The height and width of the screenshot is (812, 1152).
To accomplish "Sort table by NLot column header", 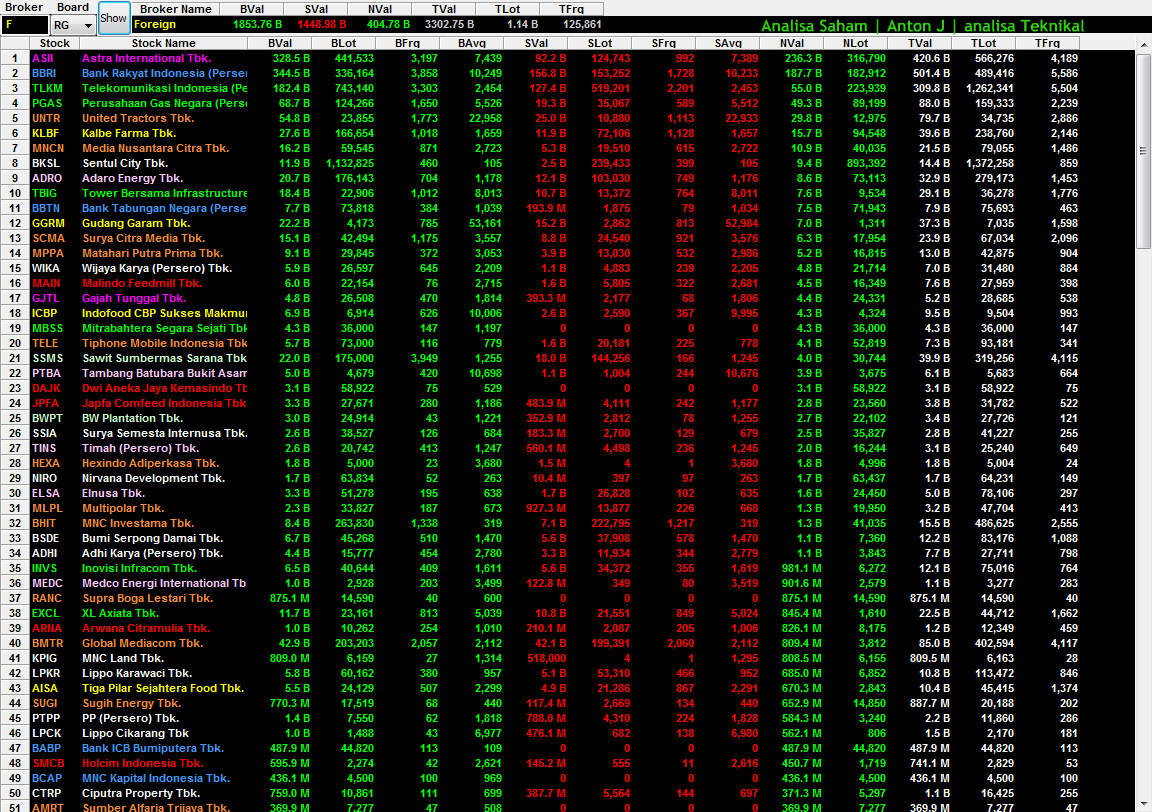I will [x=855, y=43].
